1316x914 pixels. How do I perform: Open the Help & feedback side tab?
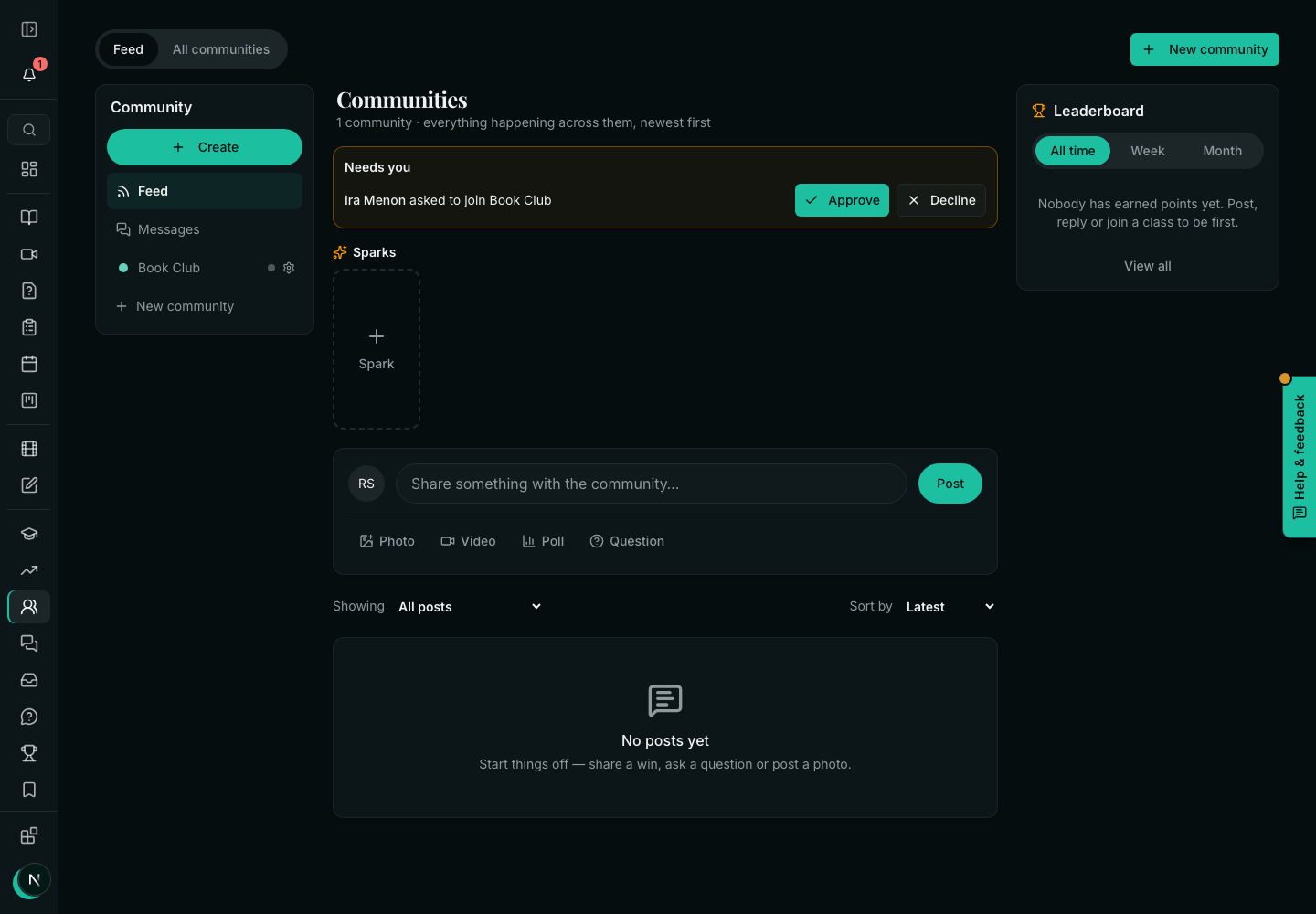coord(1300,457)
